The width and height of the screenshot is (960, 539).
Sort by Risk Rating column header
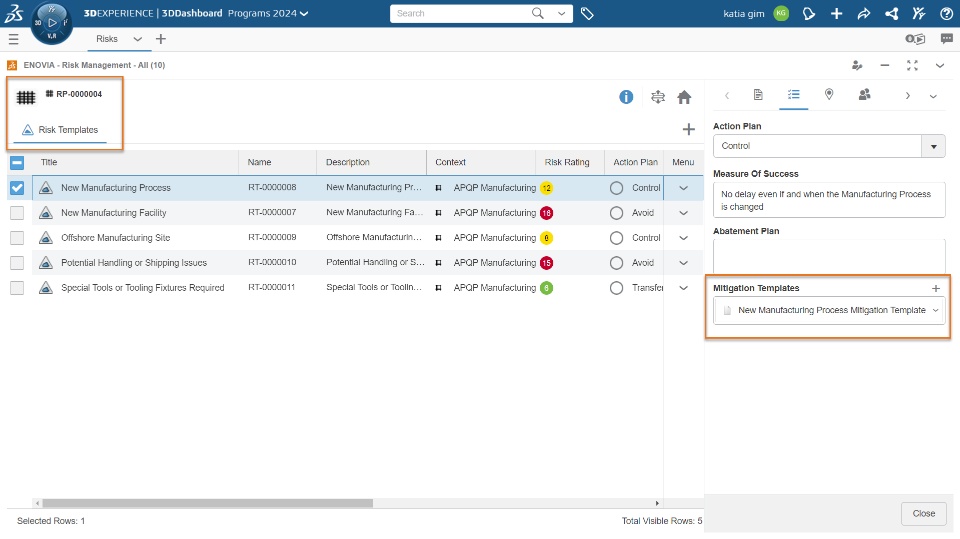pyautogui.click(x=567, y=162)
